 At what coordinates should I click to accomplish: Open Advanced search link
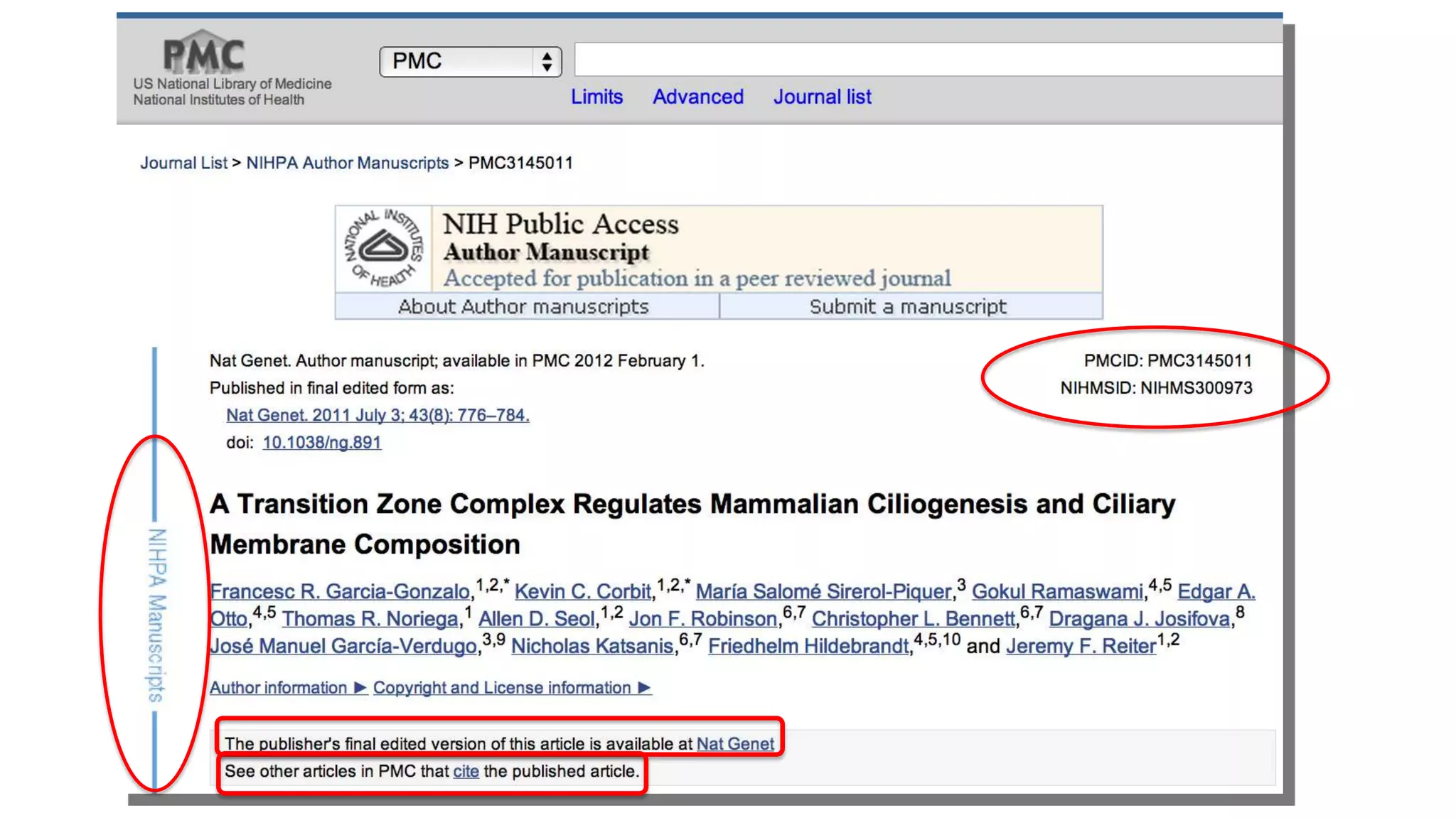(698, 97)
